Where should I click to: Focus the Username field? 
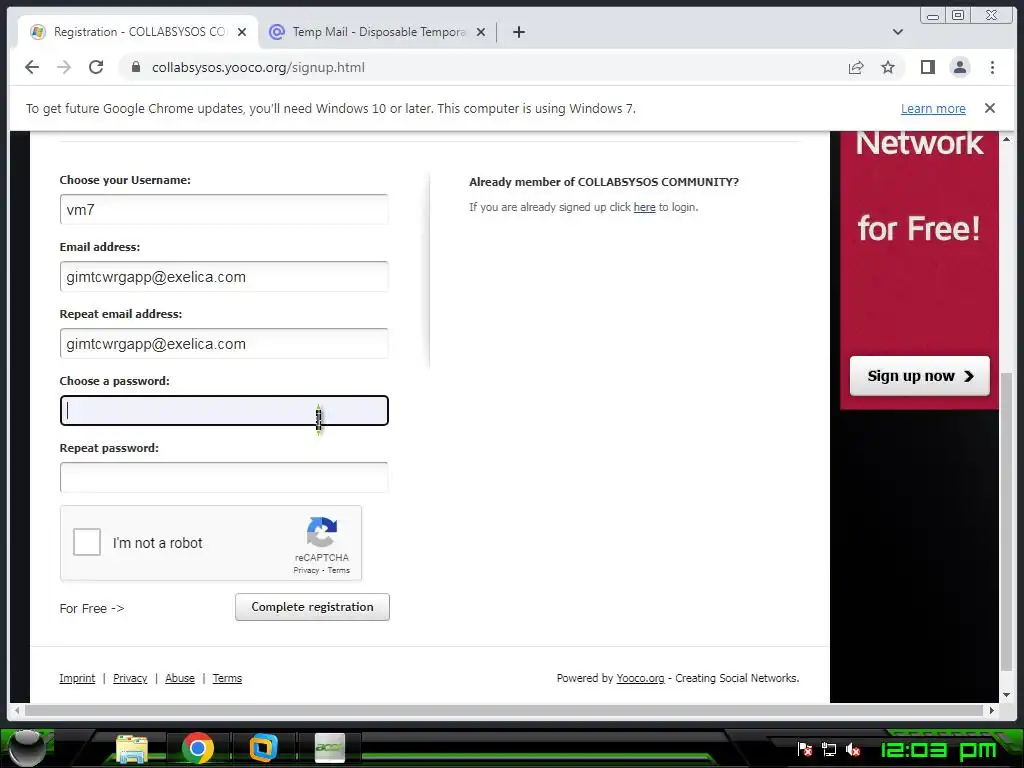click(x=224, y=210)
